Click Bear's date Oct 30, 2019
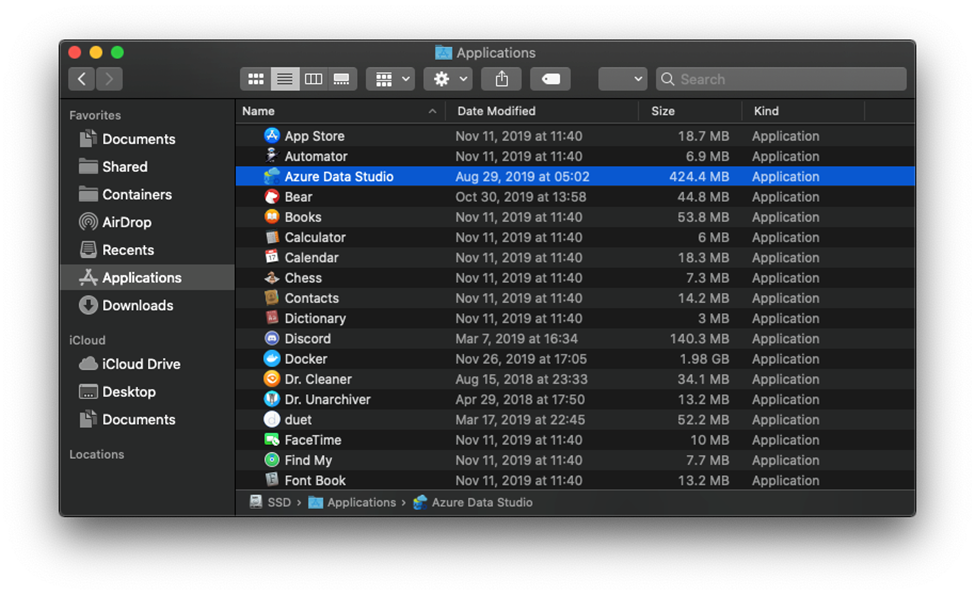The image size is (975, 595). (520, 196)
